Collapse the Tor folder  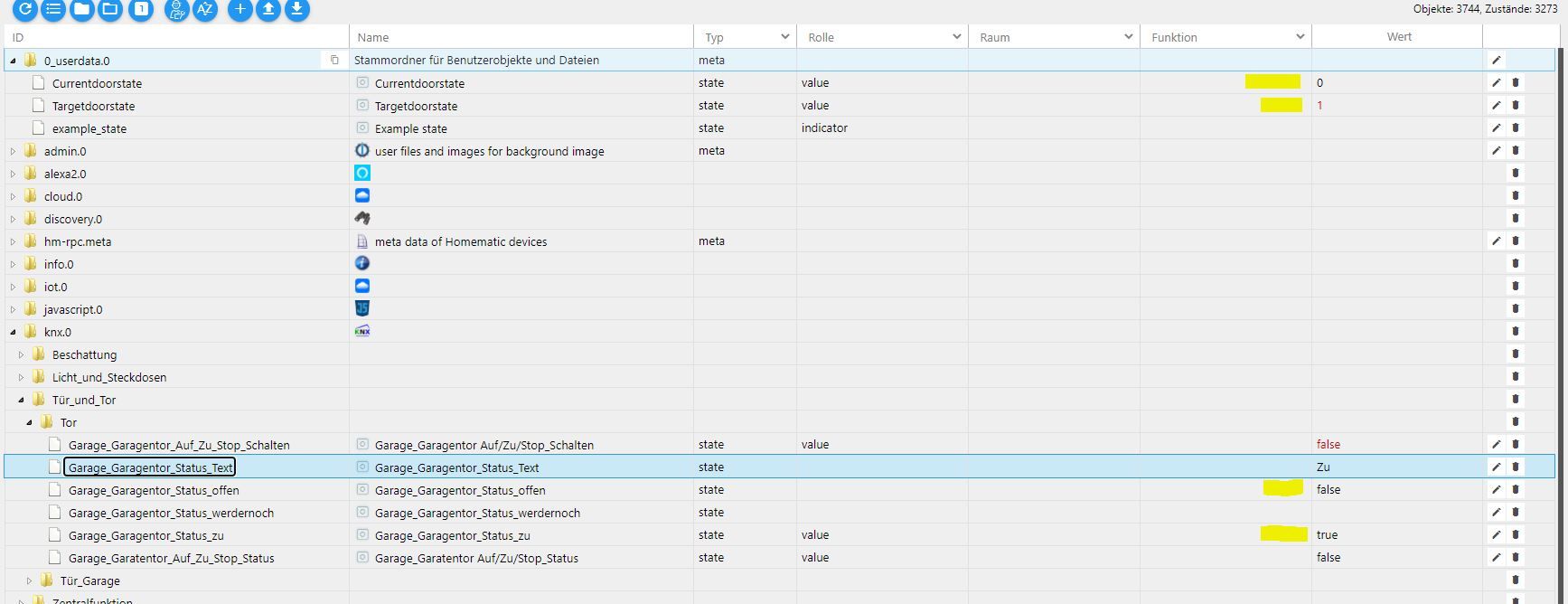30,422
